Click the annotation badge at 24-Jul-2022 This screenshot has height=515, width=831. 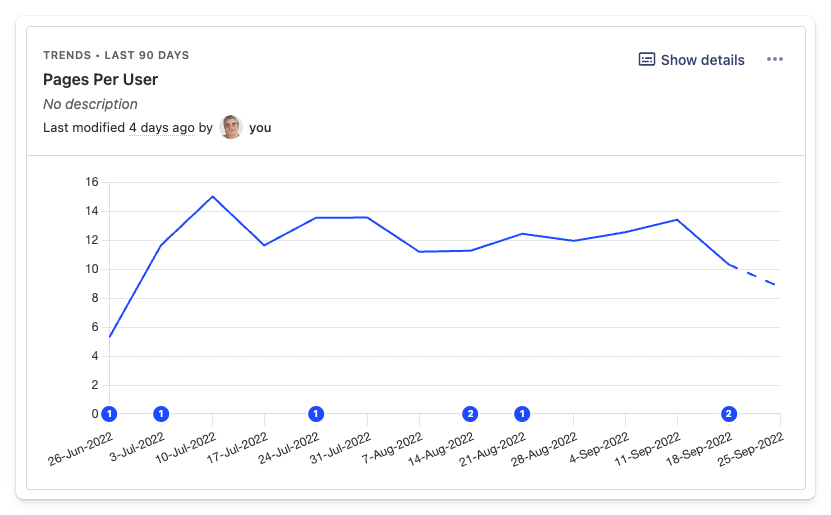(316, 413)
